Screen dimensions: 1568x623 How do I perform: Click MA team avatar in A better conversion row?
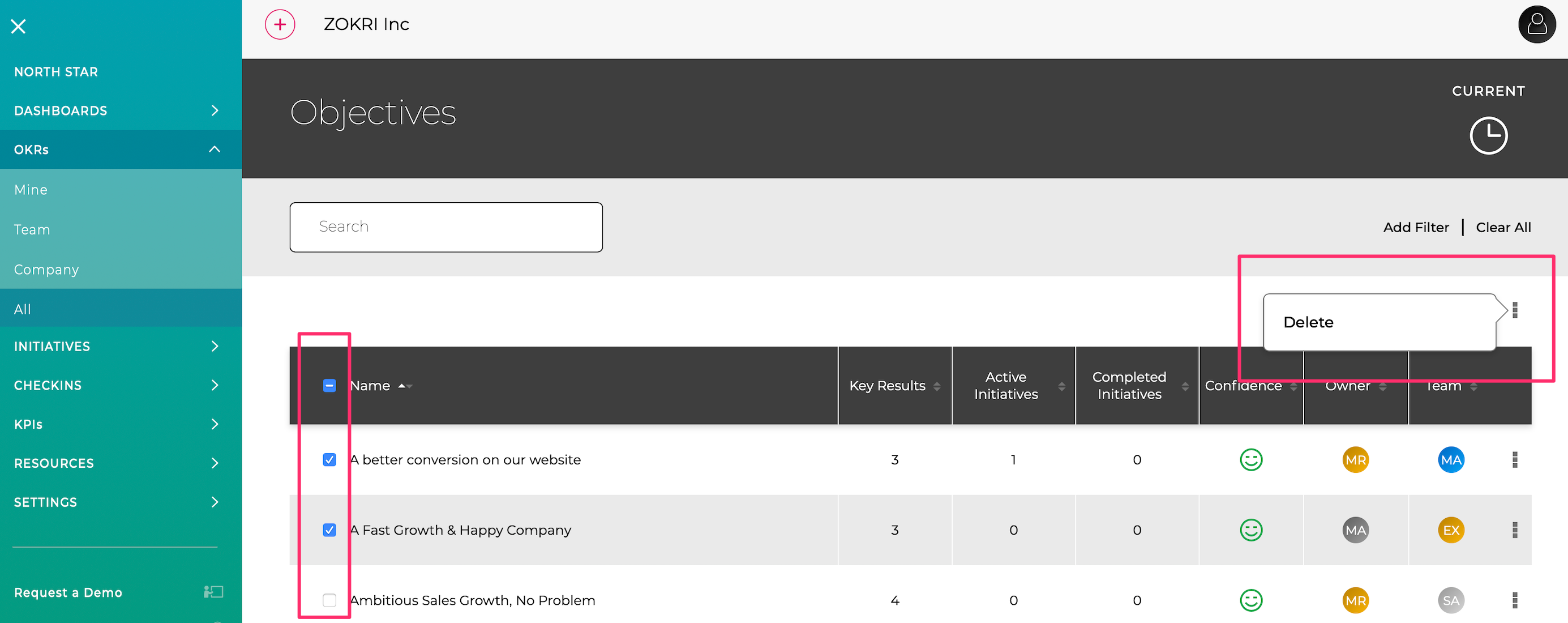tap(1451, 460)
